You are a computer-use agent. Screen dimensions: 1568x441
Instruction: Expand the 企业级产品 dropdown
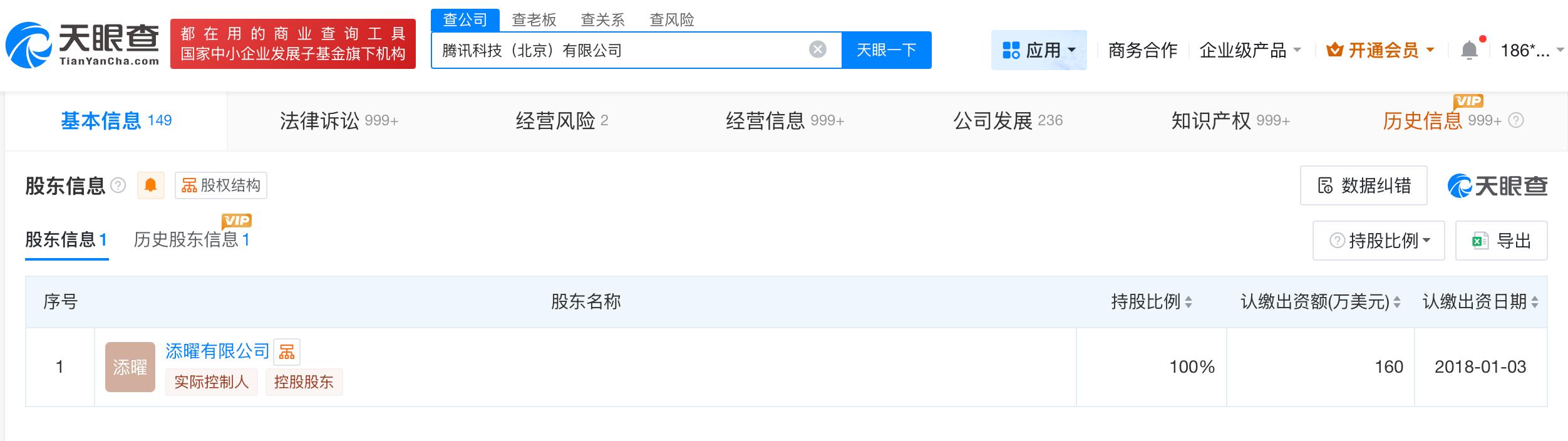(x=1249, y=50)
